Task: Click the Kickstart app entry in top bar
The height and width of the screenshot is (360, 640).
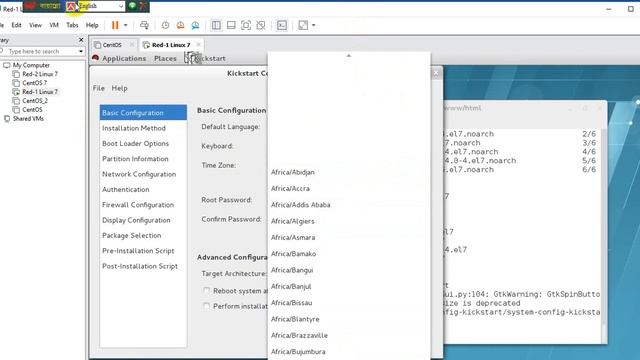Action: coord(205,58)
